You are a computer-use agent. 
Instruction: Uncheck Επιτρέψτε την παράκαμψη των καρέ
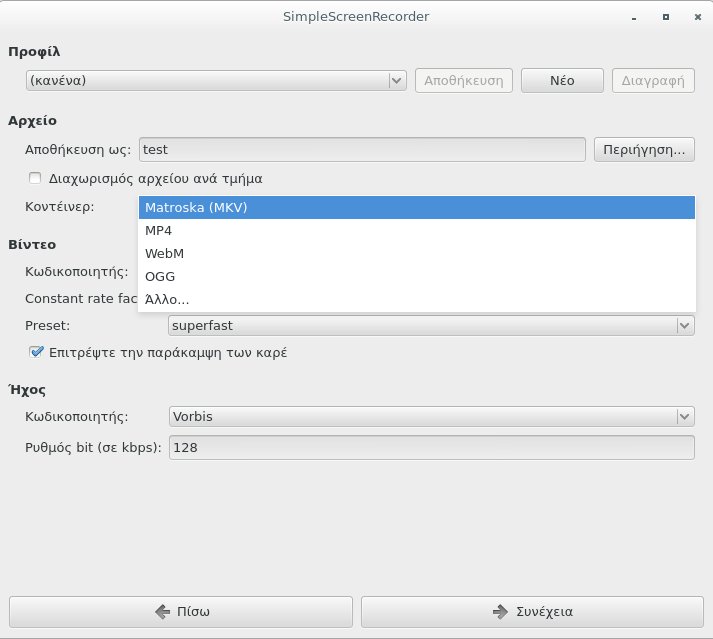coord(36,352)
